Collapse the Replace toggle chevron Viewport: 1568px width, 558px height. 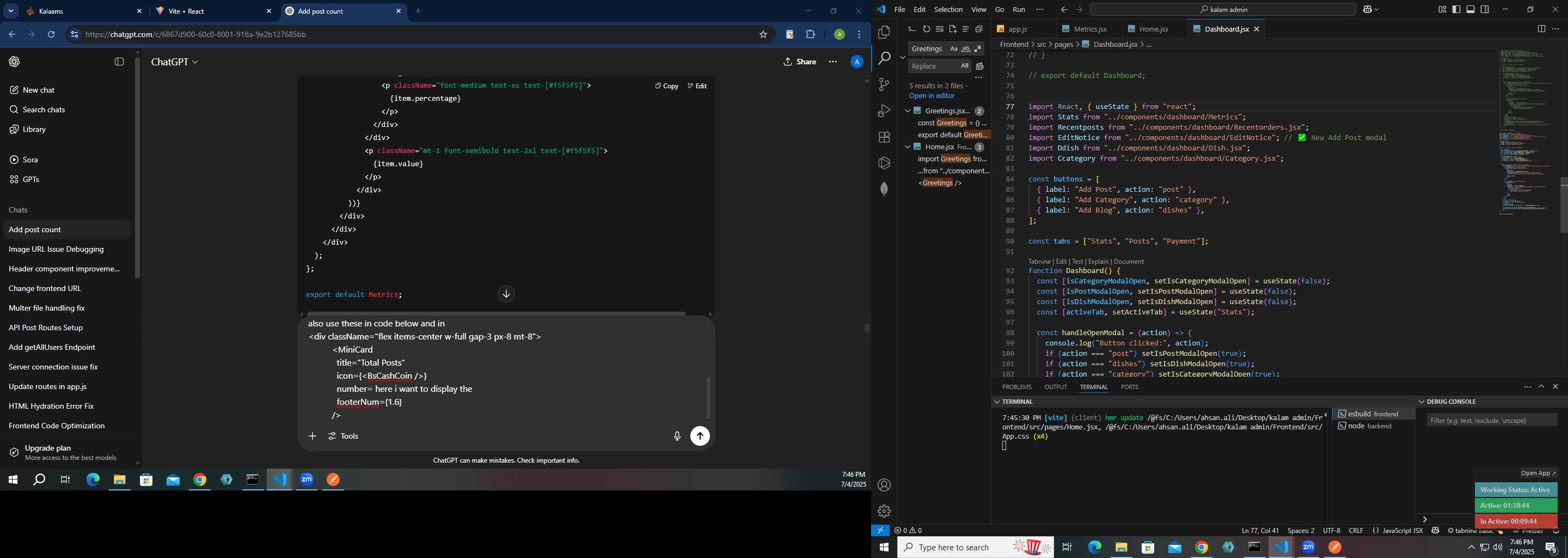coord(902,57)
